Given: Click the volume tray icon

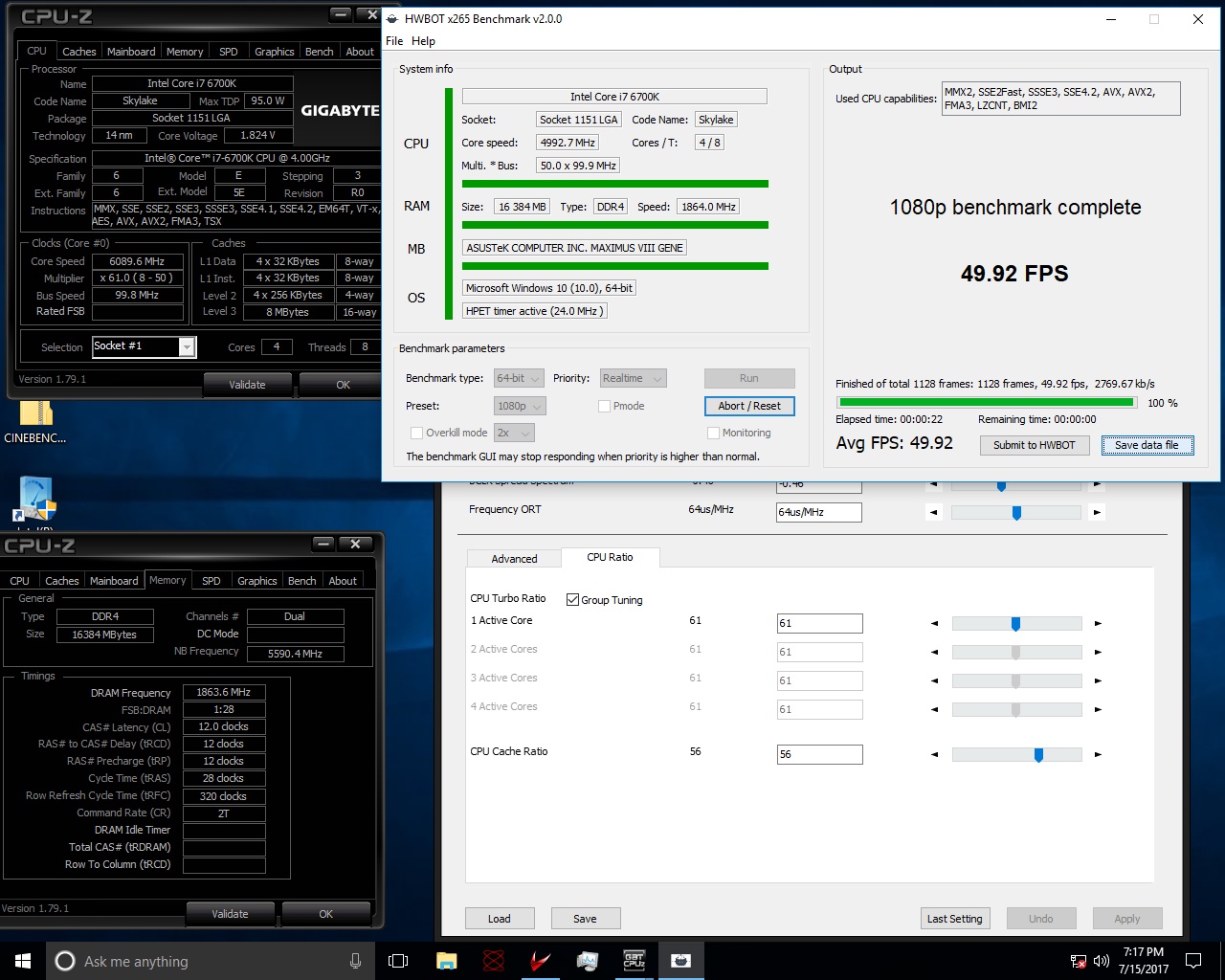Looking at the screenshot, I should (x=1101, y=961).
